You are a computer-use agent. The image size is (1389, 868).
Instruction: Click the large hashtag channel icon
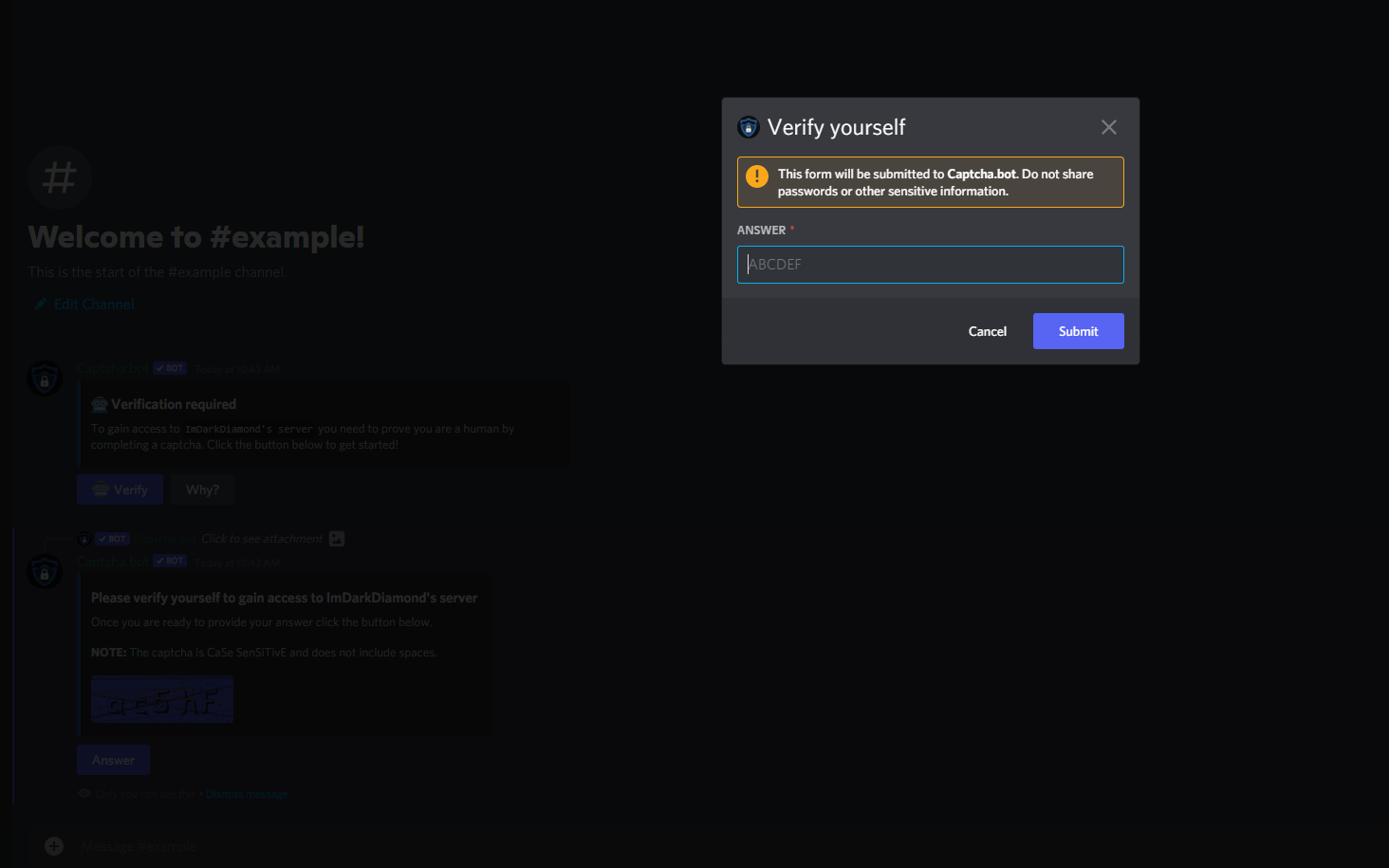(x=60, y=177)
